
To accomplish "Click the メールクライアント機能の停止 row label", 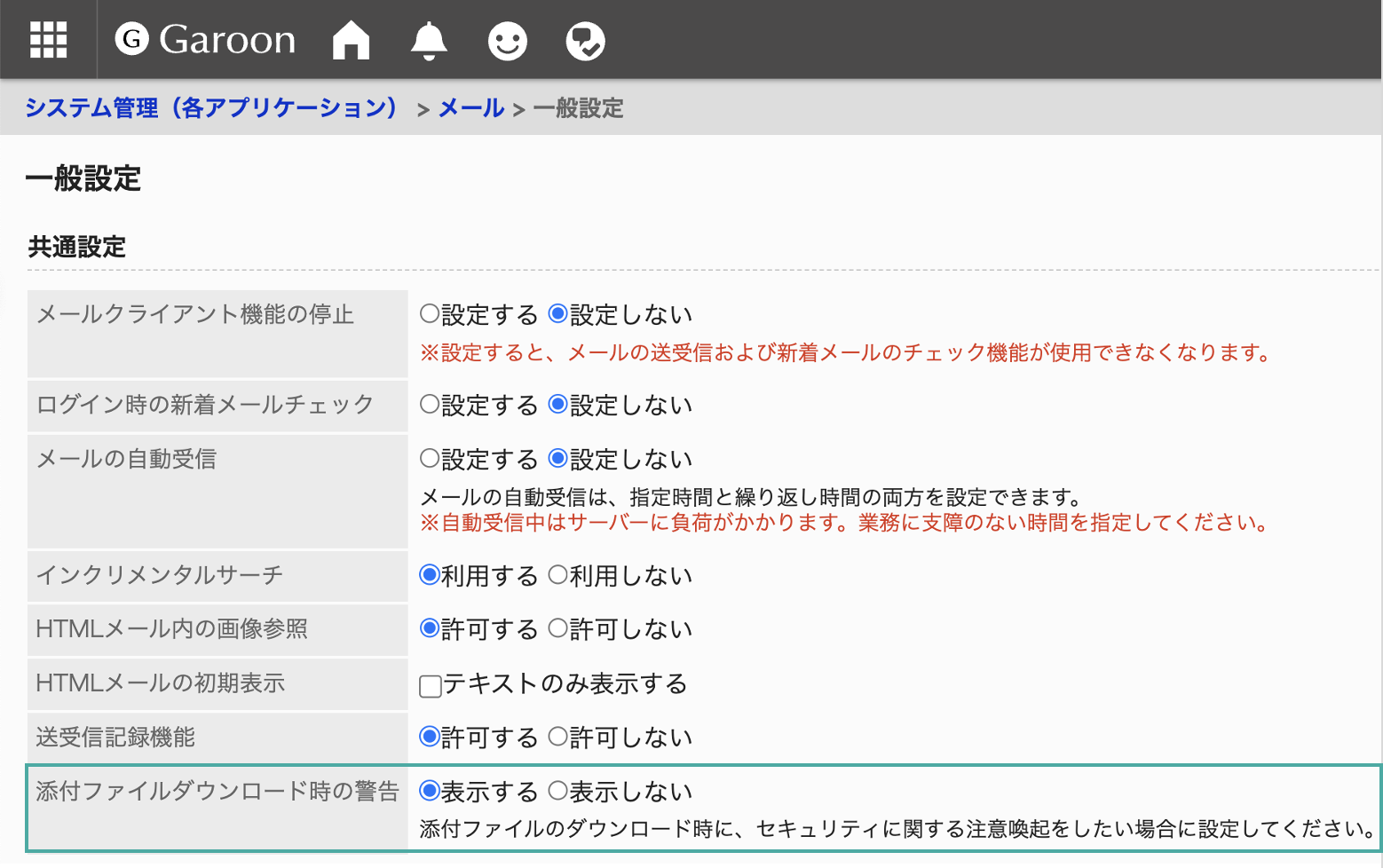I will click(x=195, y=314).
